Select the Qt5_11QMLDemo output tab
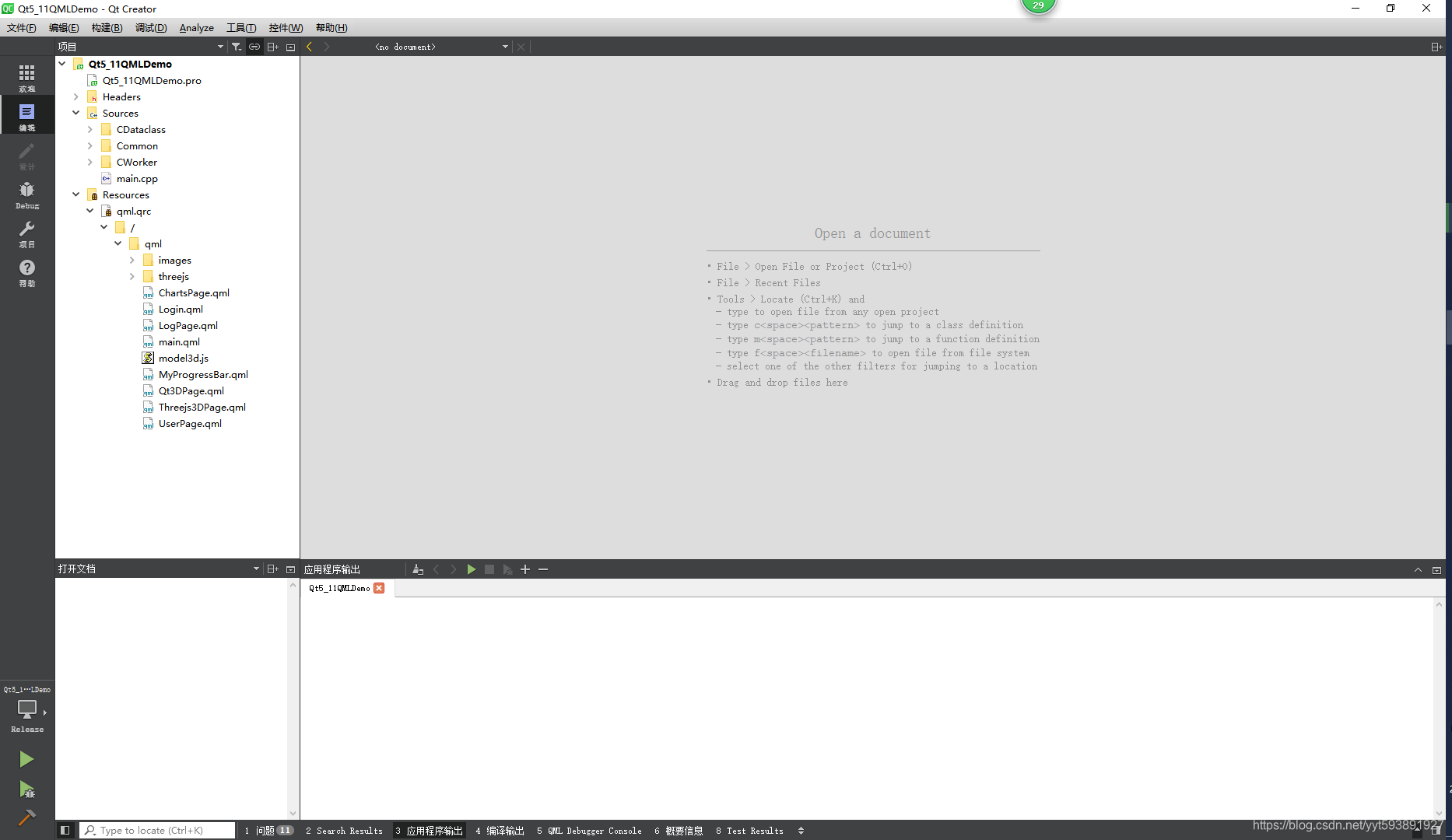Screen dimensions: 1452x840 pyautogui.click(x=339, y=588)
